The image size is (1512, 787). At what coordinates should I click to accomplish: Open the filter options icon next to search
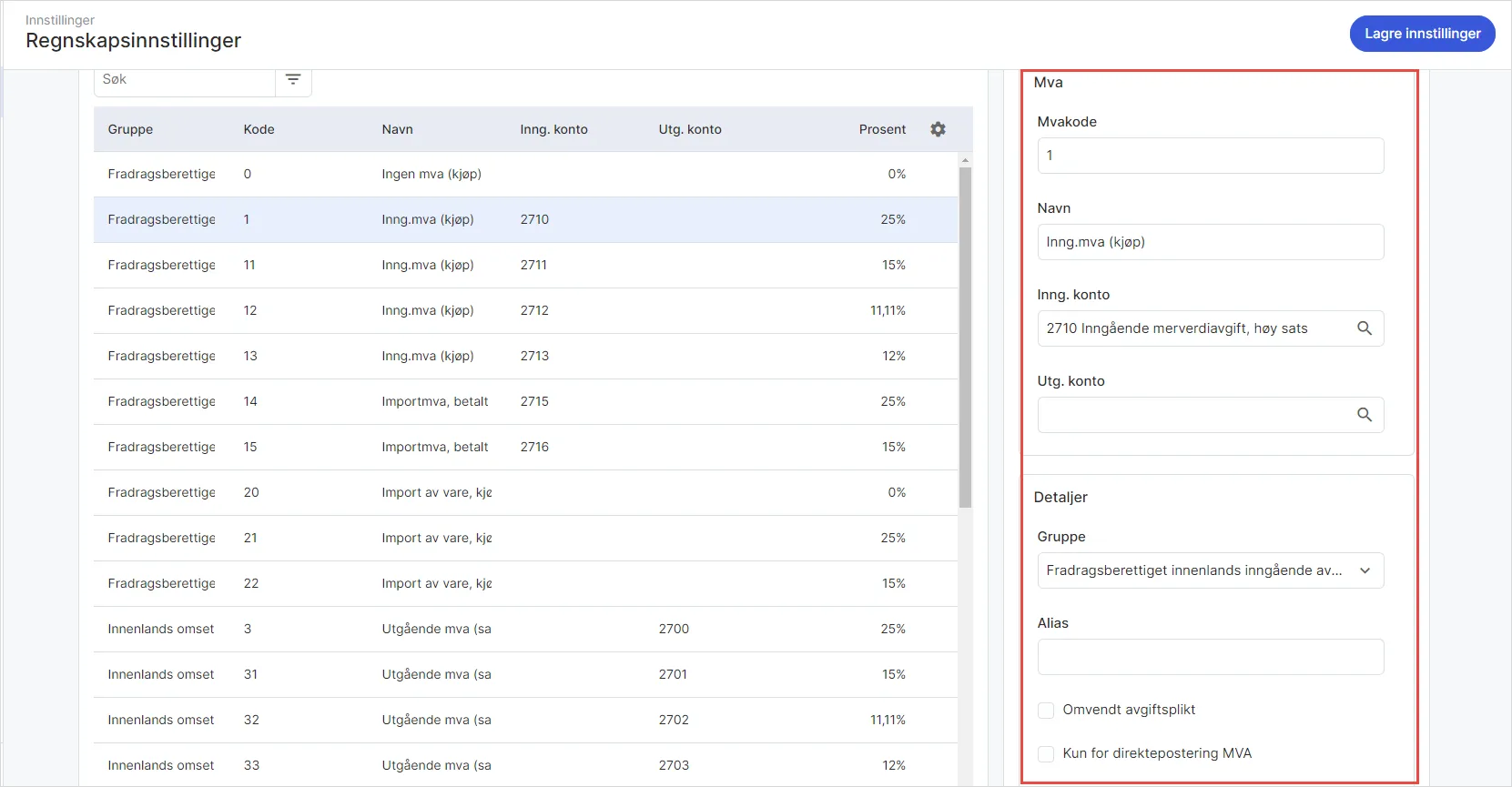[293, 80]
